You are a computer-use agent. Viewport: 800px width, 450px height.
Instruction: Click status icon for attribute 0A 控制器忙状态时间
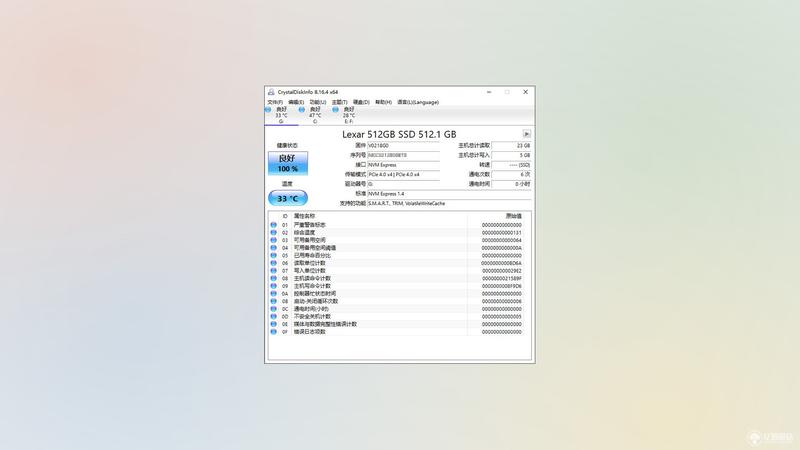pyautogui.click(x=273, y=294)
